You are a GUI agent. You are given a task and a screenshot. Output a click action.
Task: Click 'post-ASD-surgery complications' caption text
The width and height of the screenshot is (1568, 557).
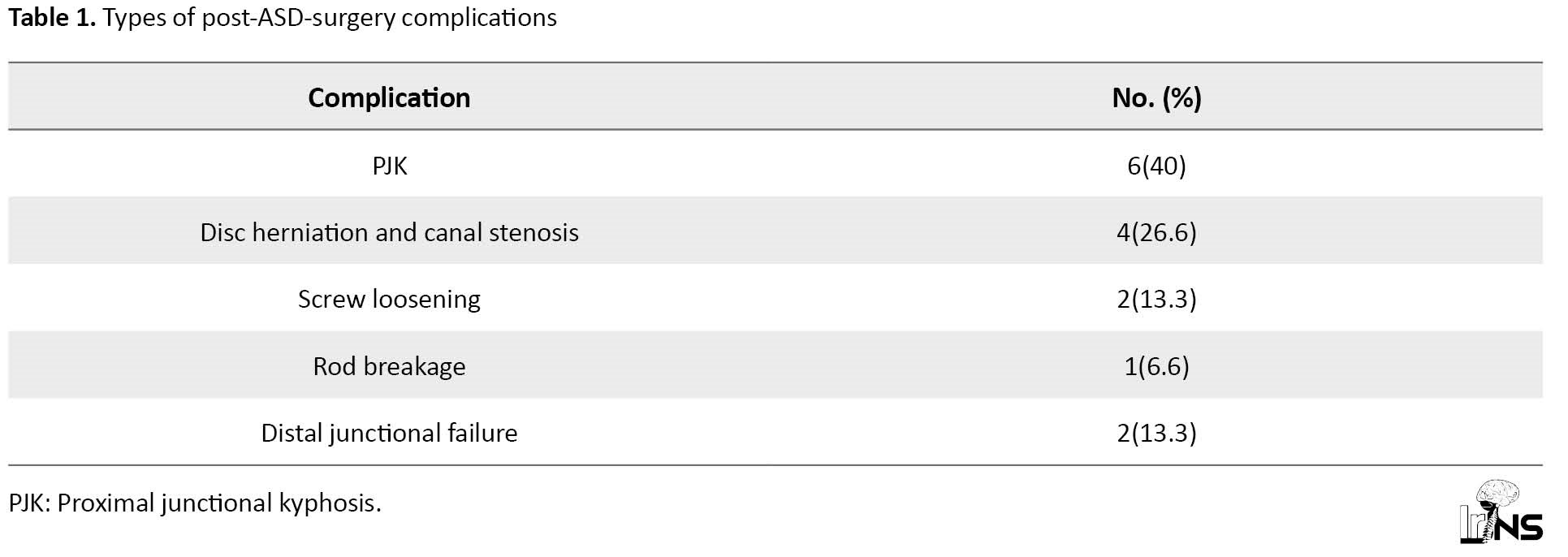[379, 18]
